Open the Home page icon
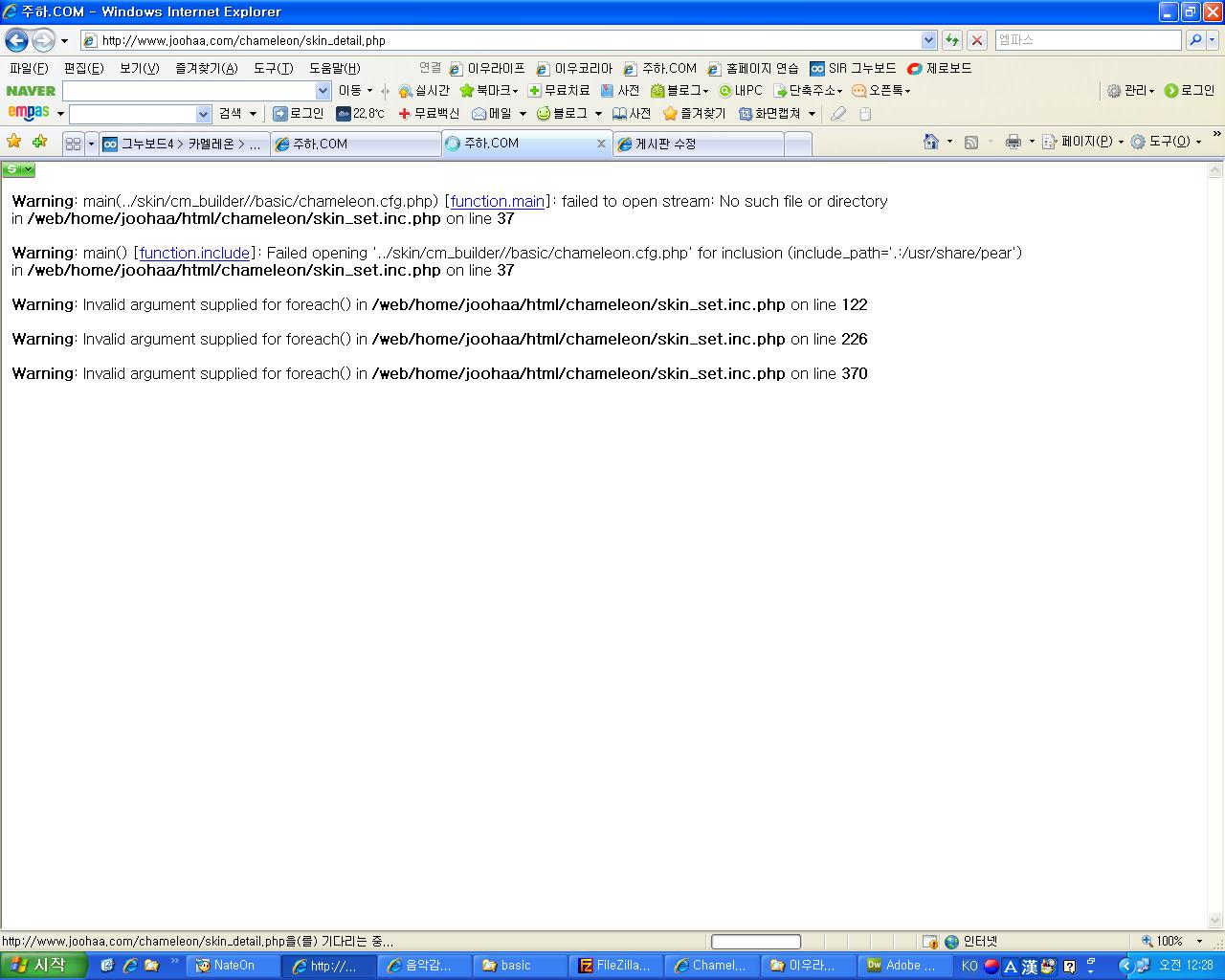Screen dimensions: 1225x980 tap(930, 142)
